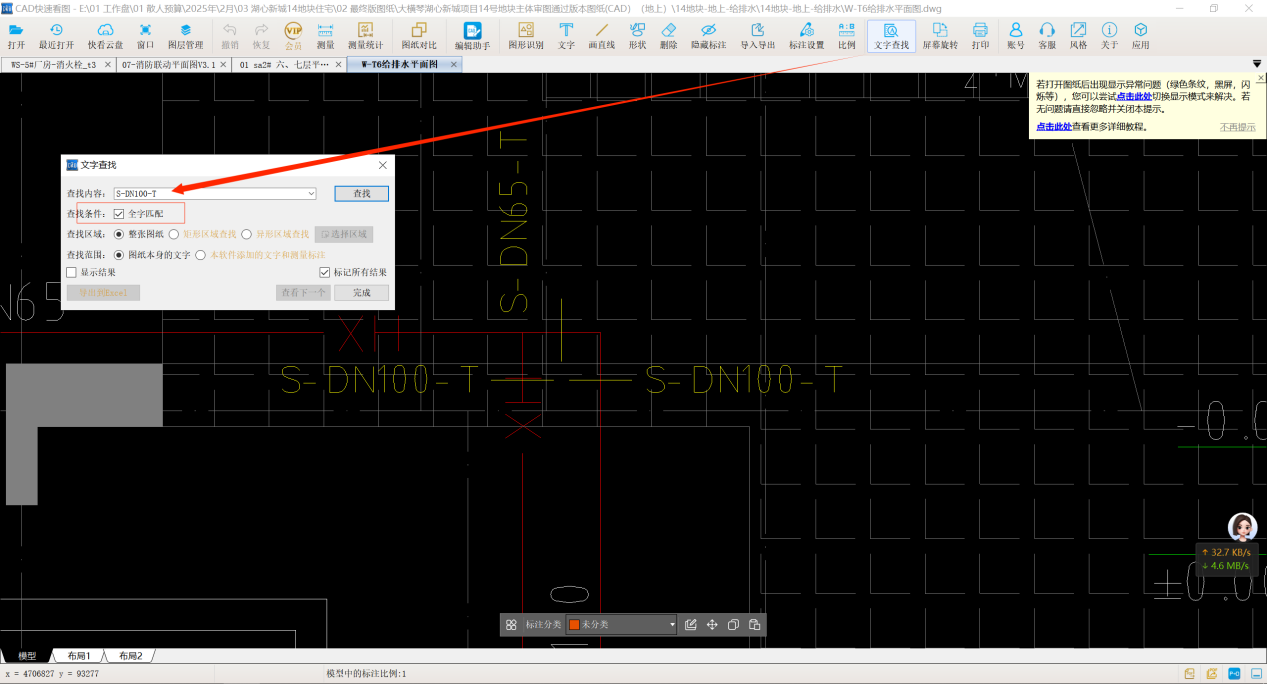Click the 比例 scale tool
This screenshot has width=1267, height=684.
point(846,36)
